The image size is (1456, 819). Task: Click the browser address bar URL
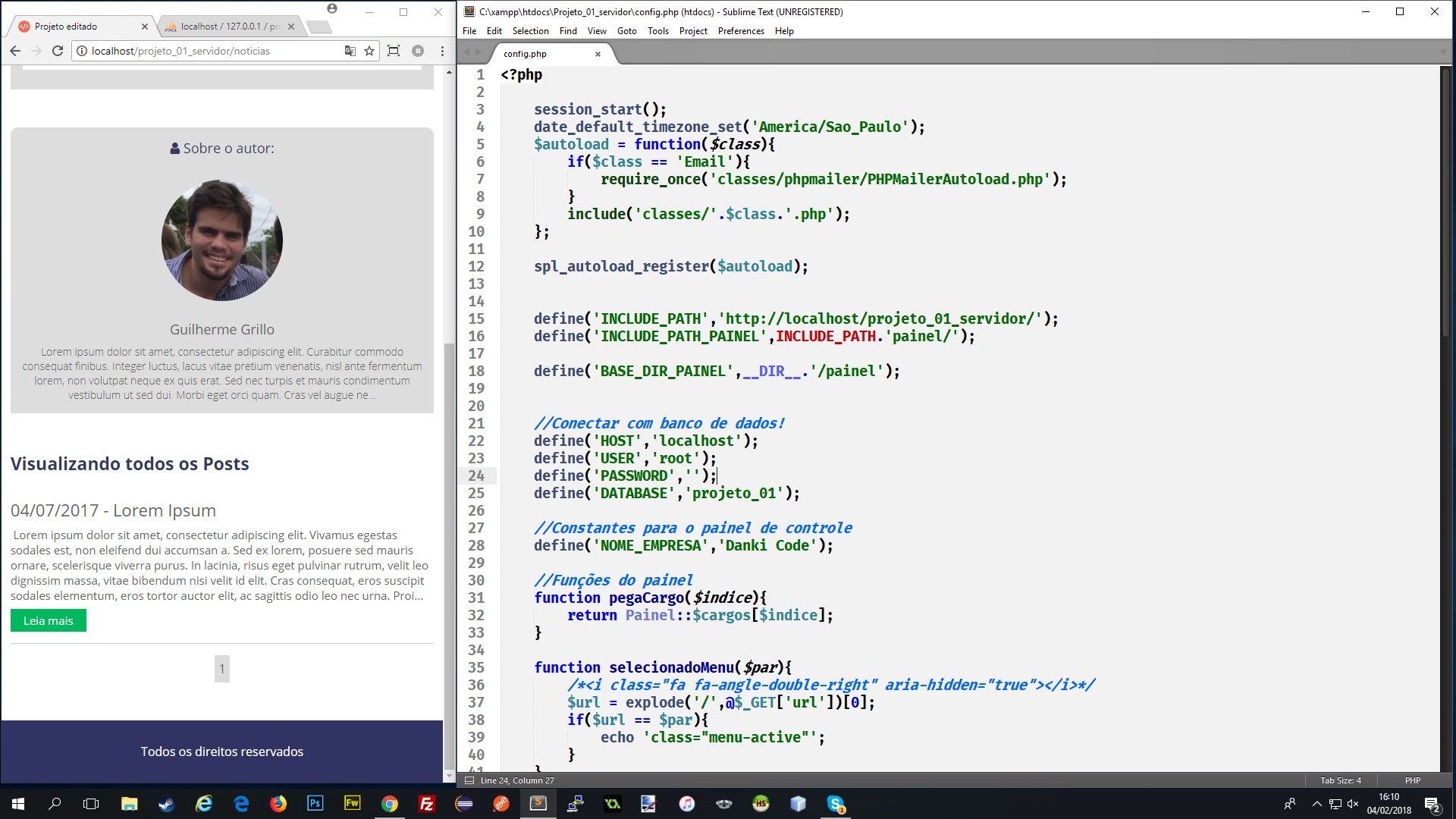180,51
